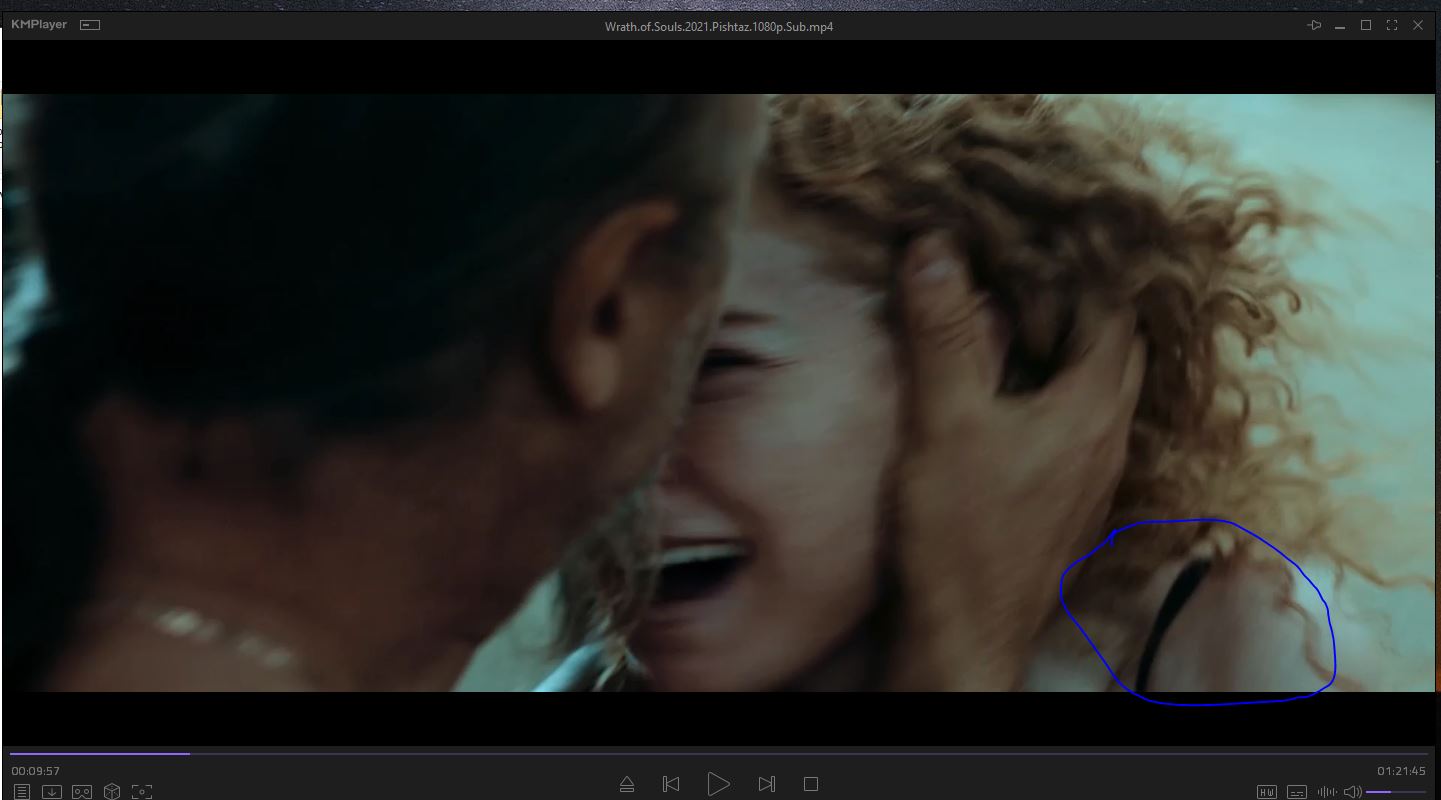1441x800 pixels.
Task: Skip to the previous track
Action: tap(671, 784)
